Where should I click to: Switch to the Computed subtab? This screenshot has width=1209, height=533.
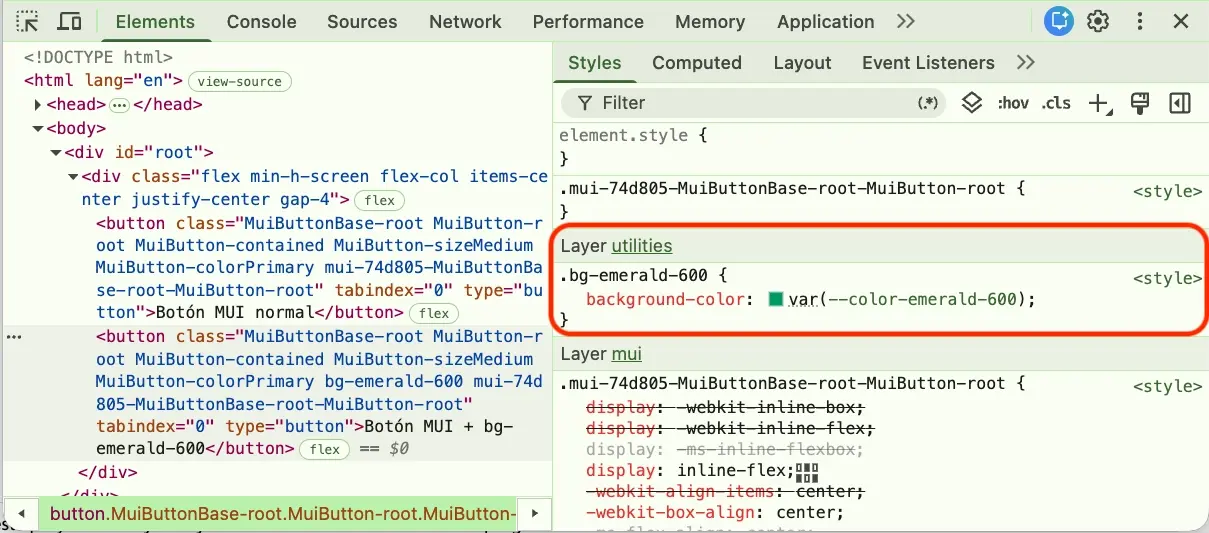tap(697, 62)
